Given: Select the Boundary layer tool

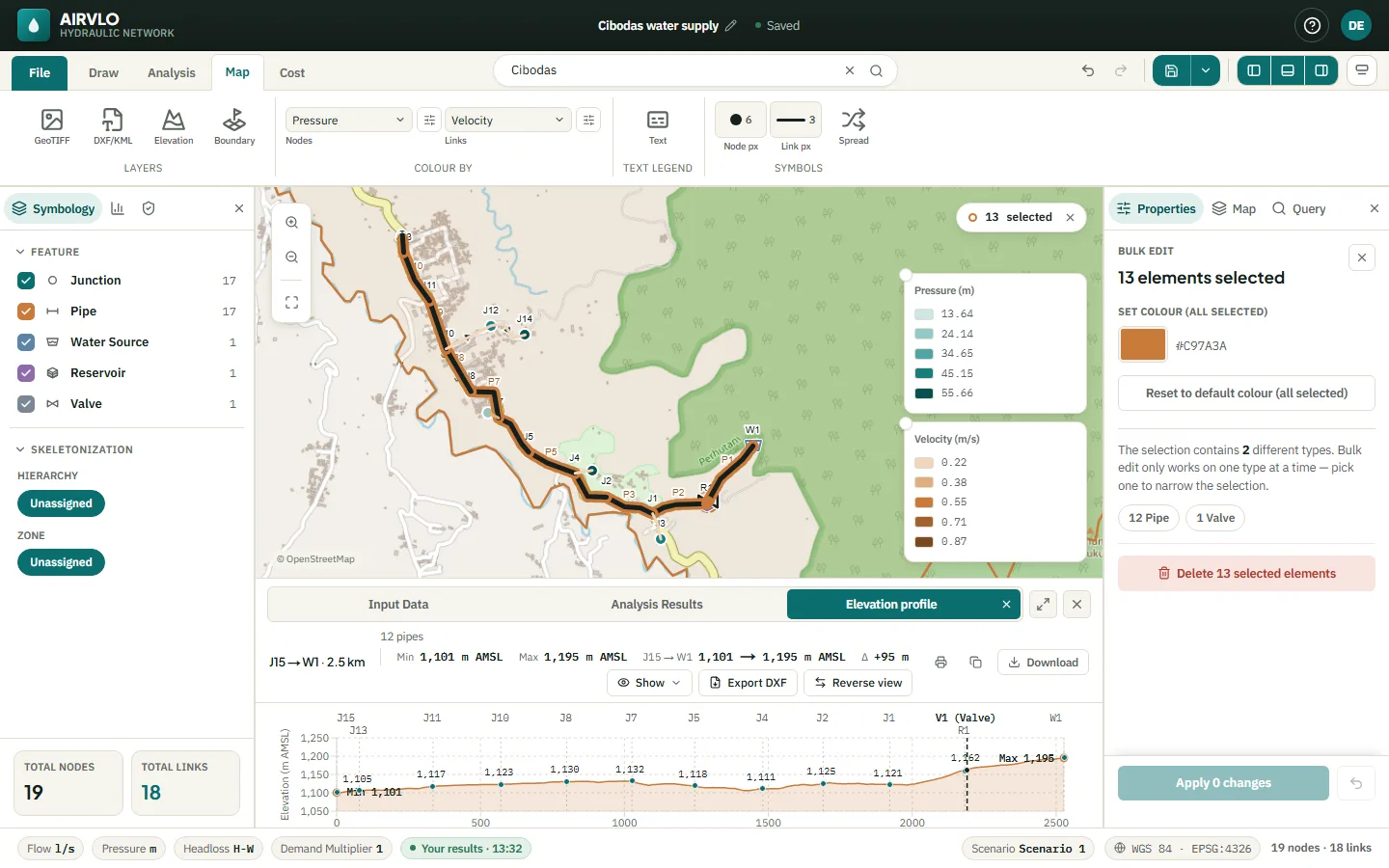Looking at the screenshot, I should (234, 126).
